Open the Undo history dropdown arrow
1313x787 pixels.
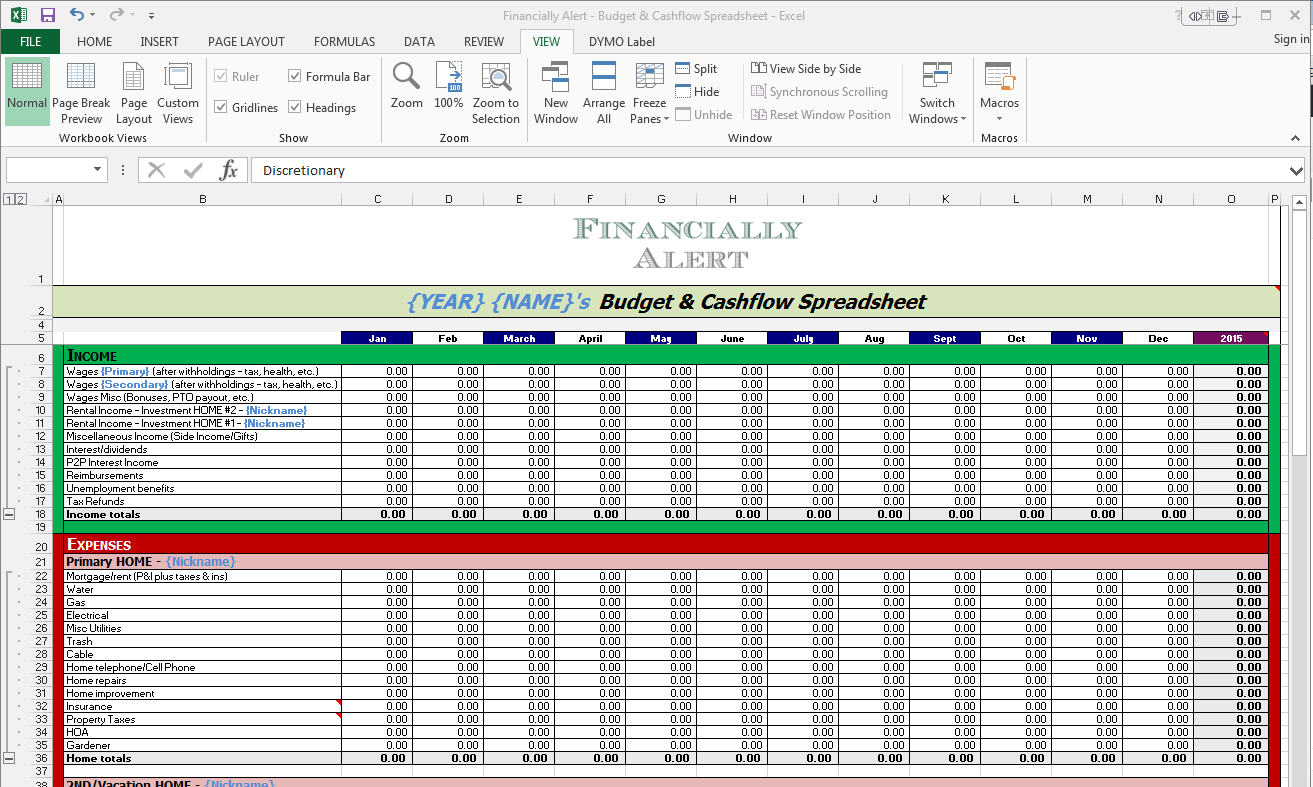[x=93, y=16]
